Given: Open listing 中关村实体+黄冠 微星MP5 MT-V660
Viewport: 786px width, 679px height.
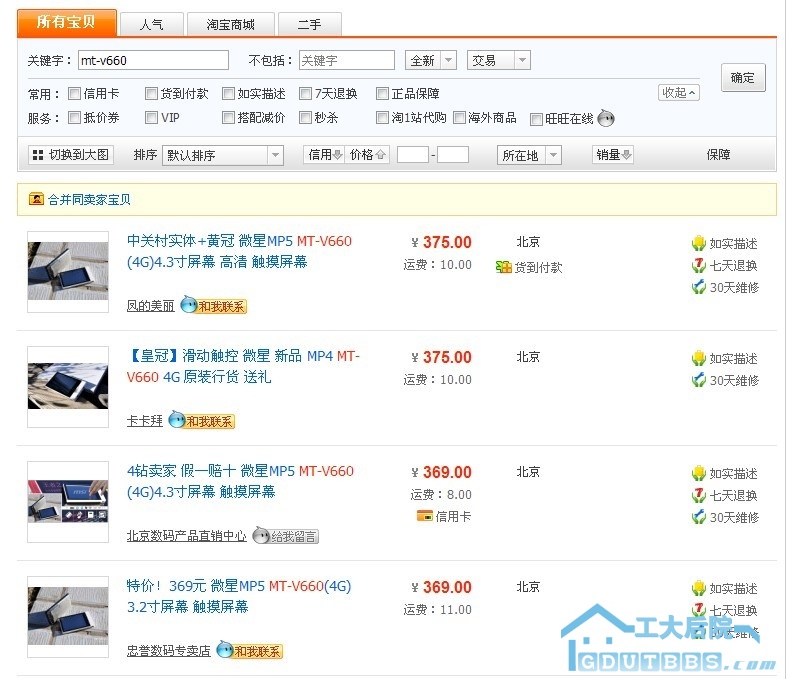Looking at the screenshot, I should pos(240,251).
